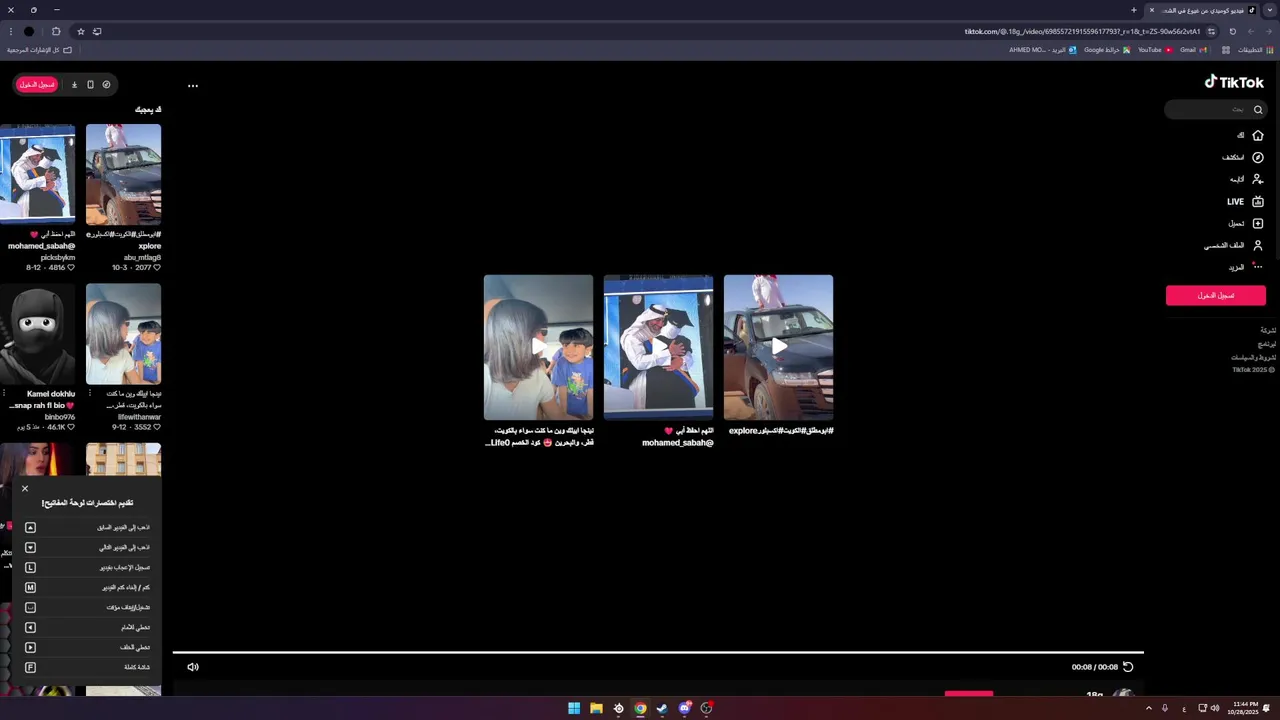Click the 00:08 / 00:08 time display

click(1095, 667)
